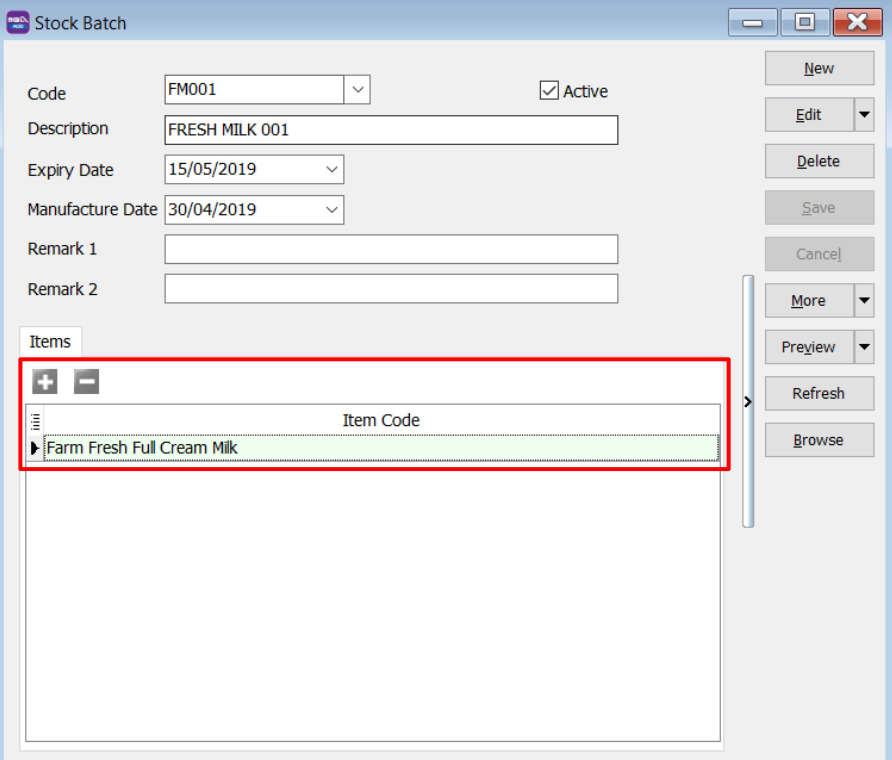
Task: Click the grid column chooser icon
Action: pos(35,421)
